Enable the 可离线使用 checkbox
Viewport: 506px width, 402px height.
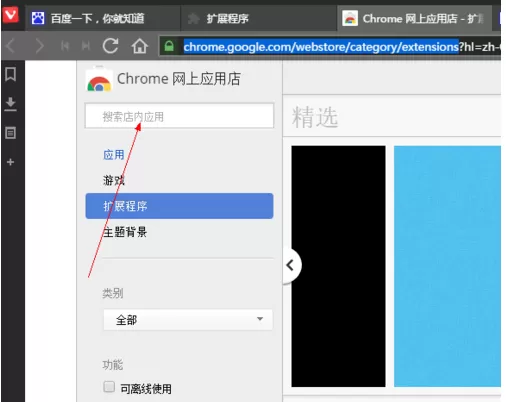[x=109, y=387]
